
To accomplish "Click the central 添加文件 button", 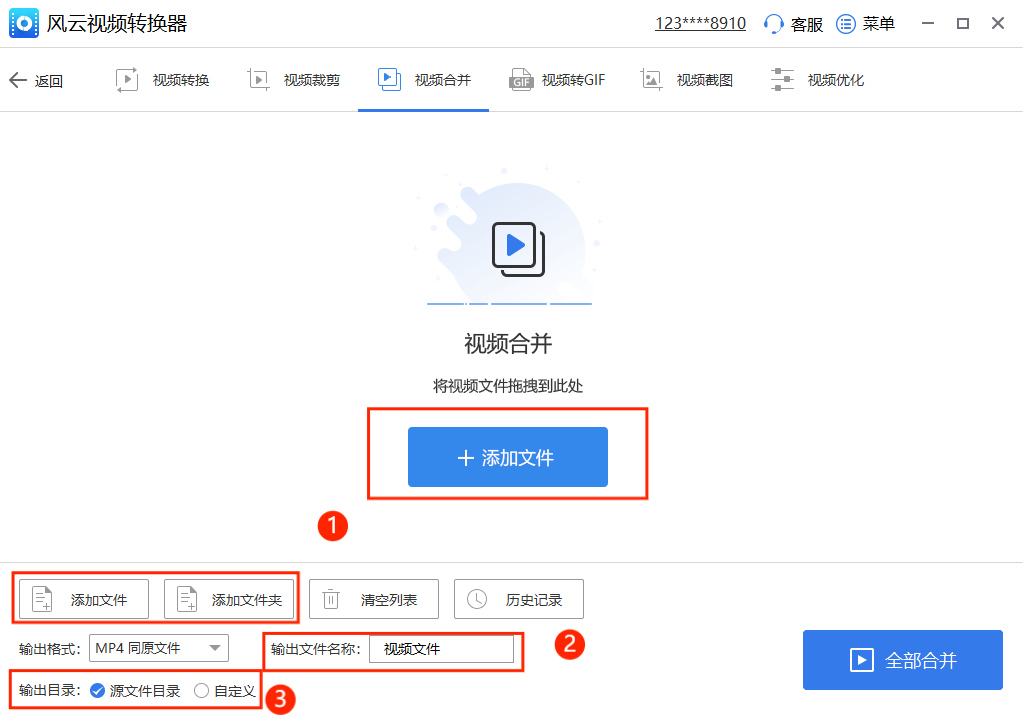I will 507,457.
